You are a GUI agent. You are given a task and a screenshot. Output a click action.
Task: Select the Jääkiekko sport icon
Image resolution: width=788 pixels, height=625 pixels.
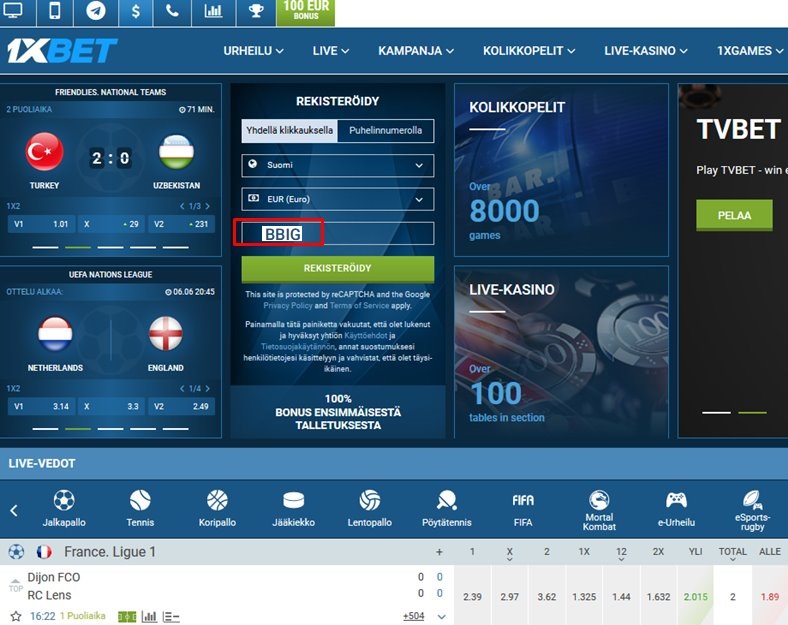[293, 508]
